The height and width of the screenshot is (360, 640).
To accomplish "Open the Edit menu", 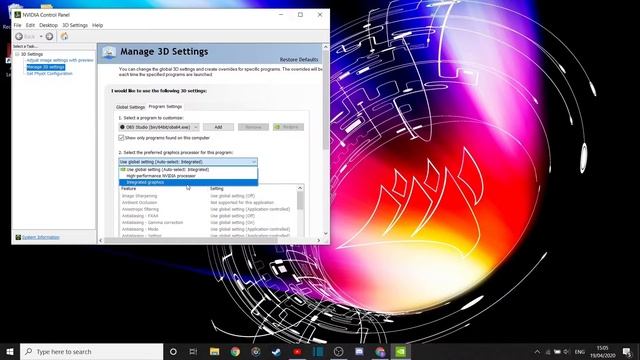I will pos(30,25).
